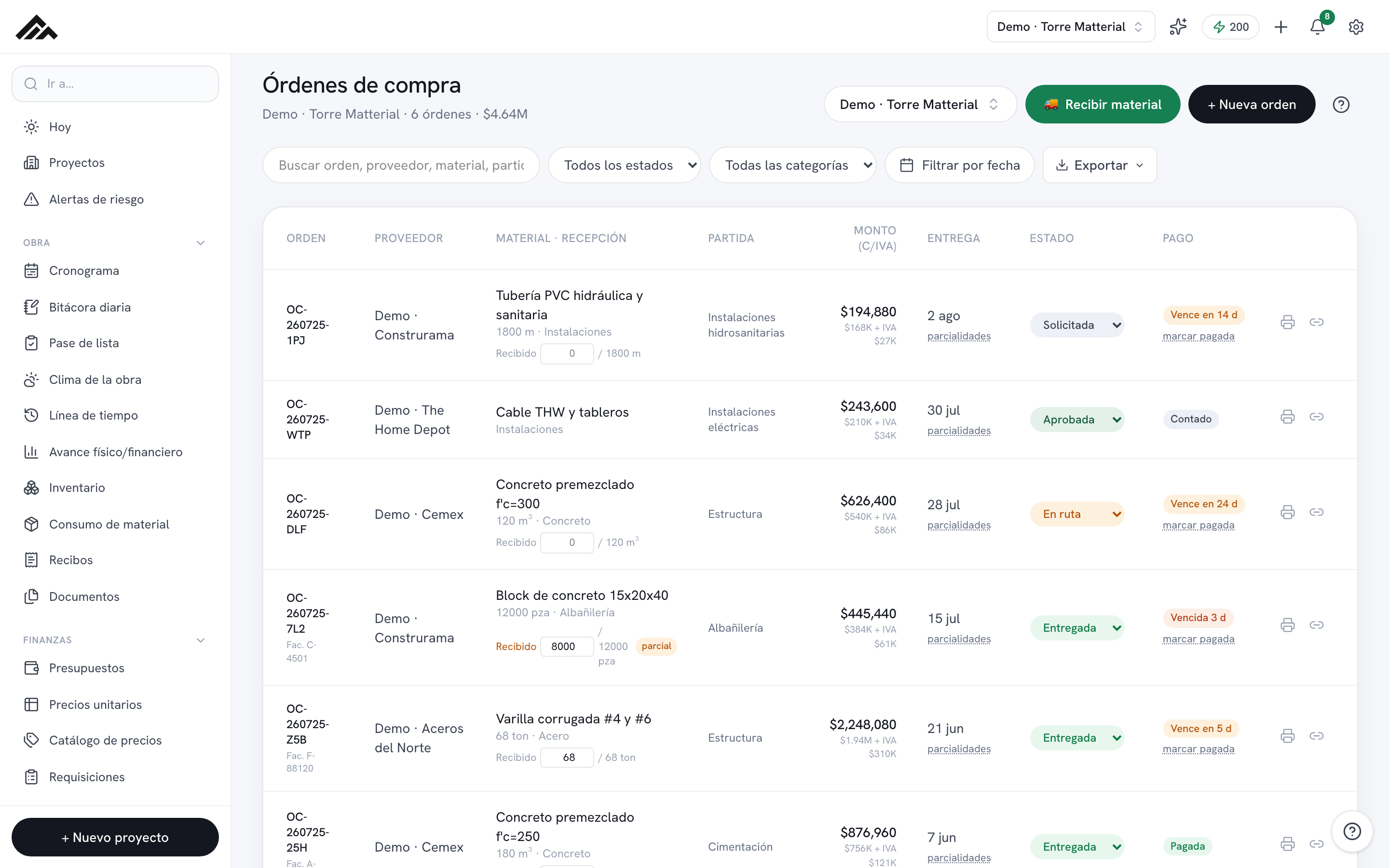The height and width of the screenshot is (868, 1389).
Task: Open top bar Demo · Torre Matterial selector
Action: pos(1071,27)
